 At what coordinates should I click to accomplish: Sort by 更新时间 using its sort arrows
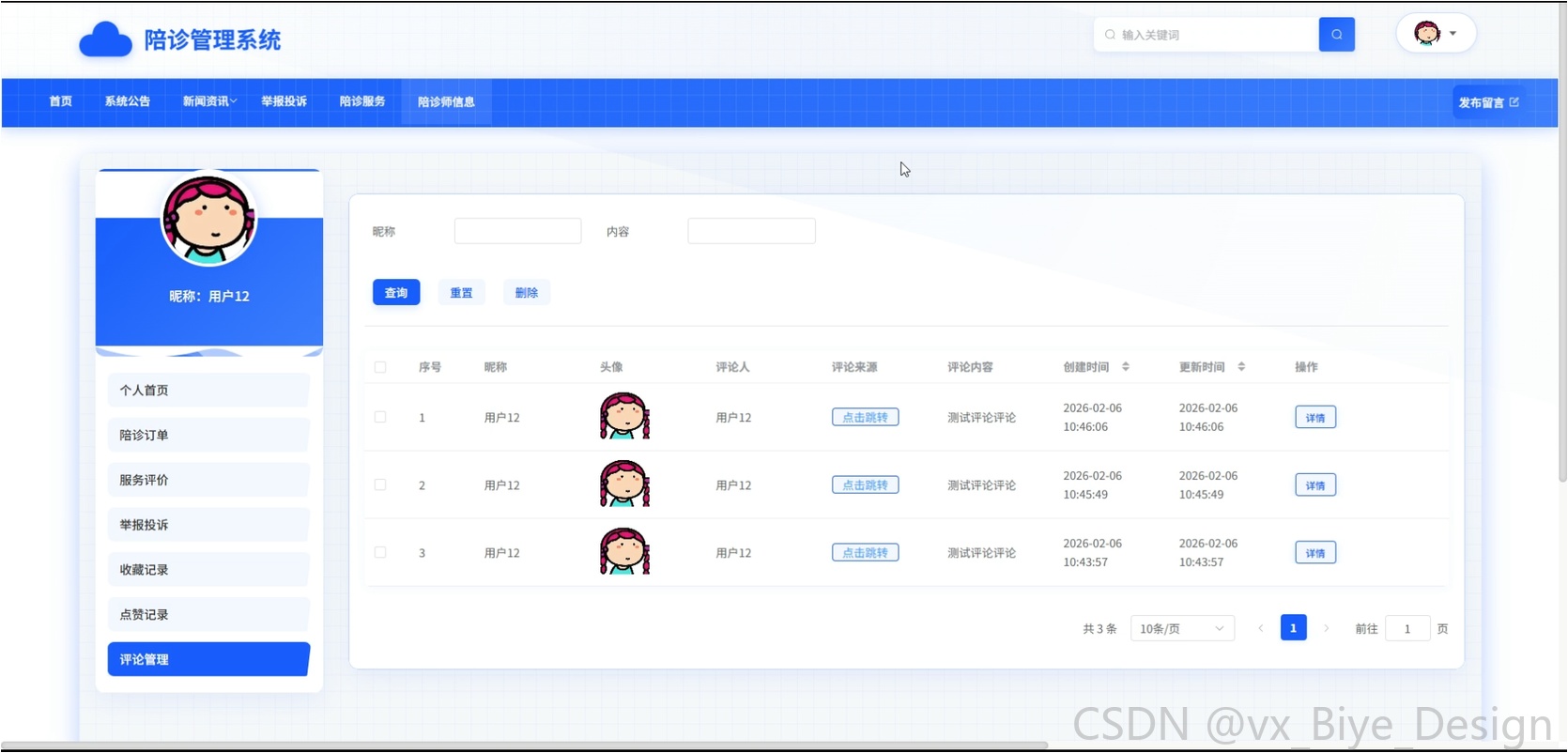point(1241,367)
